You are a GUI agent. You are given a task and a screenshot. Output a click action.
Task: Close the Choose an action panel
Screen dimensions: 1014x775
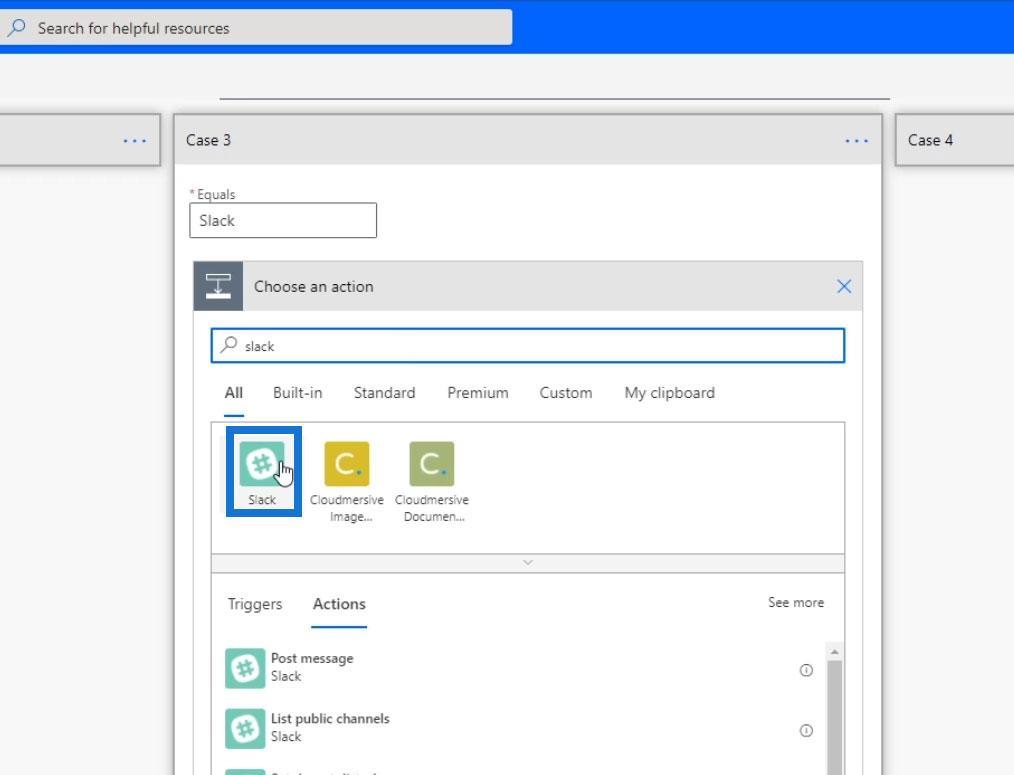click(844, 286)
